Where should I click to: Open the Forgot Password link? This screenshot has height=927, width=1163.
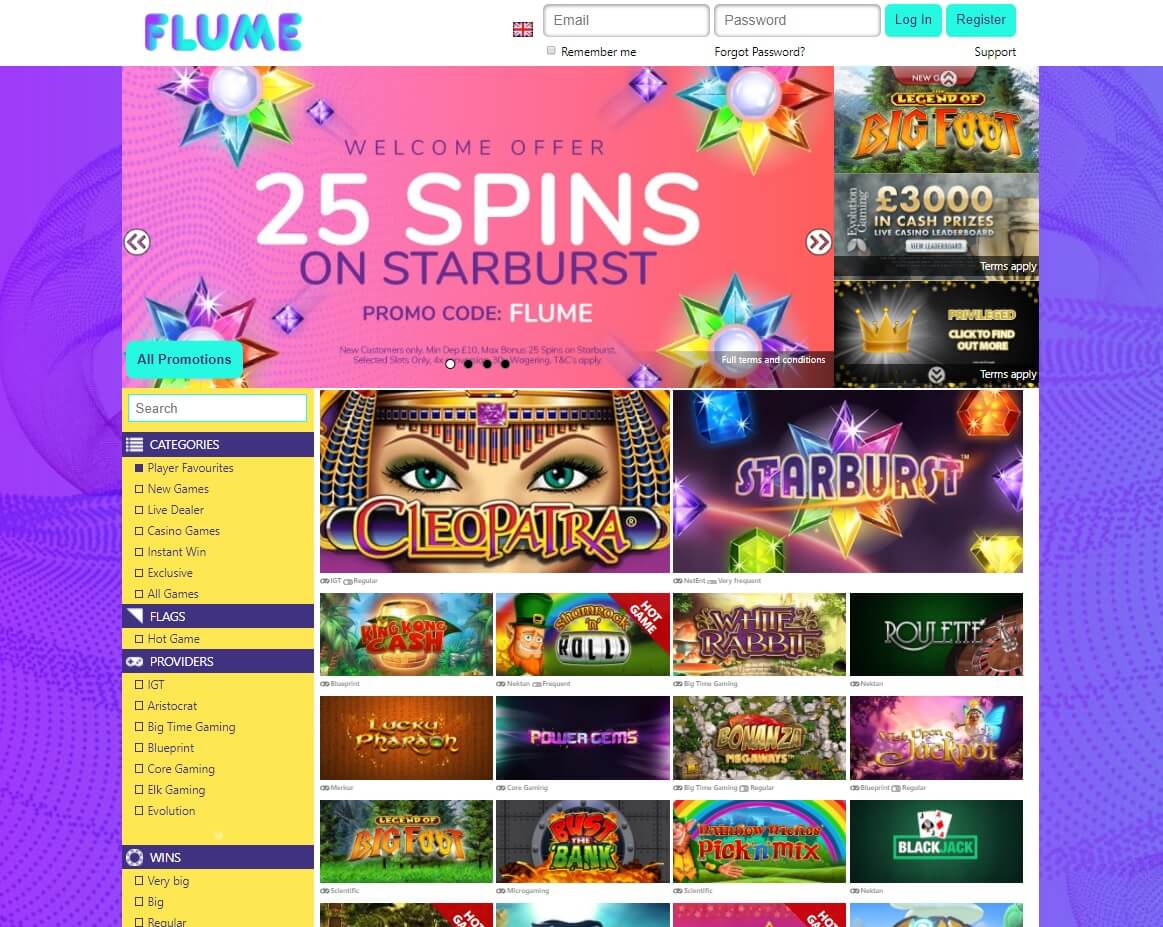[760, 52]
